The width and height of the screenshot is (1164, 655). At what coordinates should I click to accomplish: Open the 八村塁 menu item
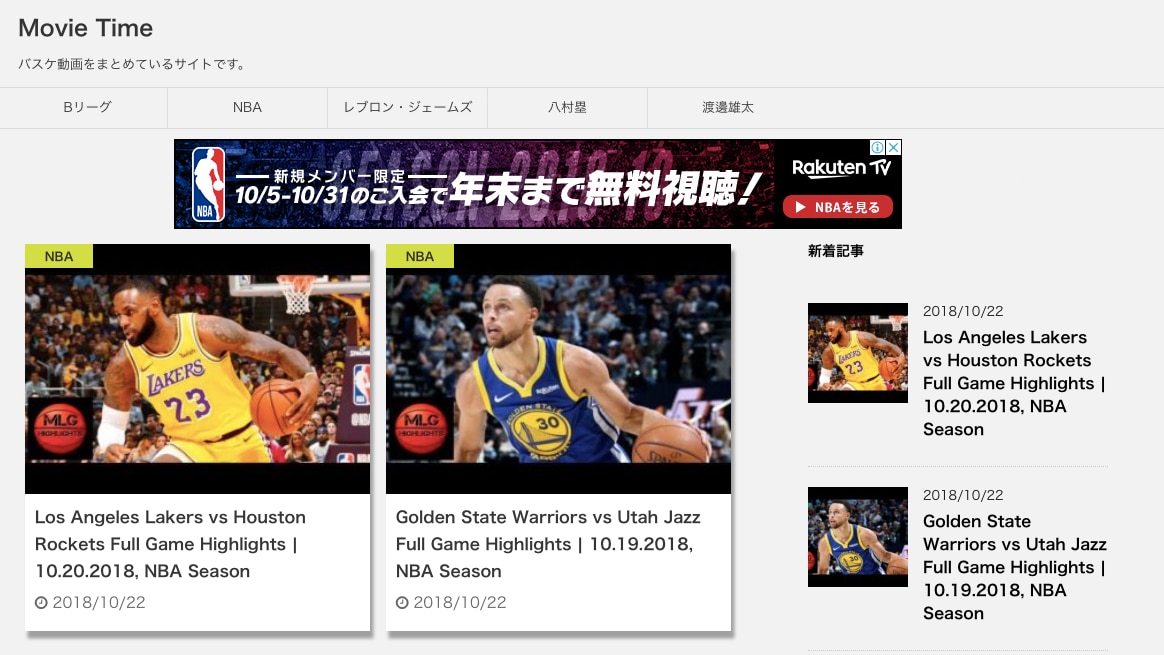tap(567, 107)
